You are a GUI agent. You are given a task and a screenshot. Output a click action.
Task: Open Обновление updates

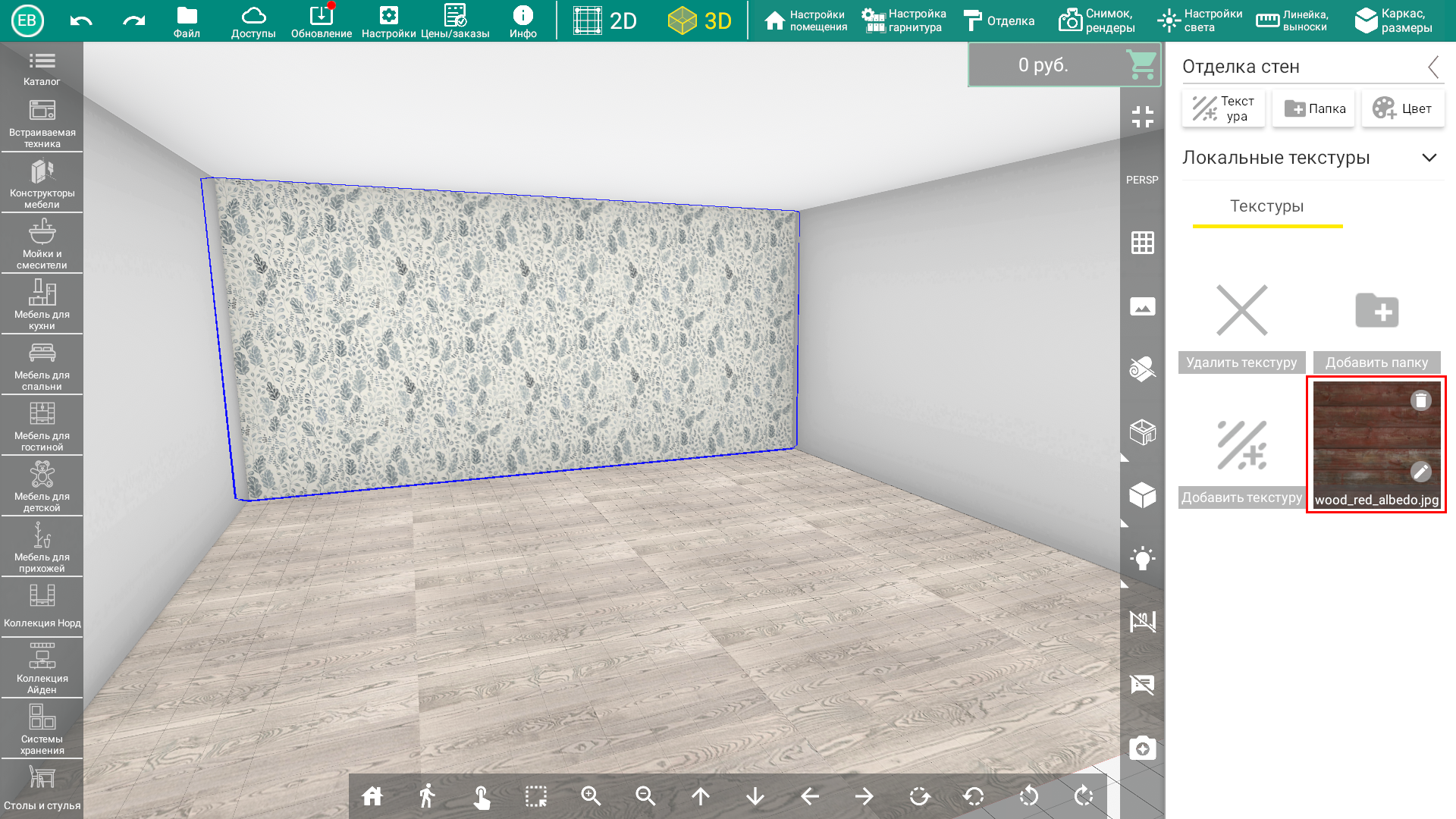(x=322, y=21)
